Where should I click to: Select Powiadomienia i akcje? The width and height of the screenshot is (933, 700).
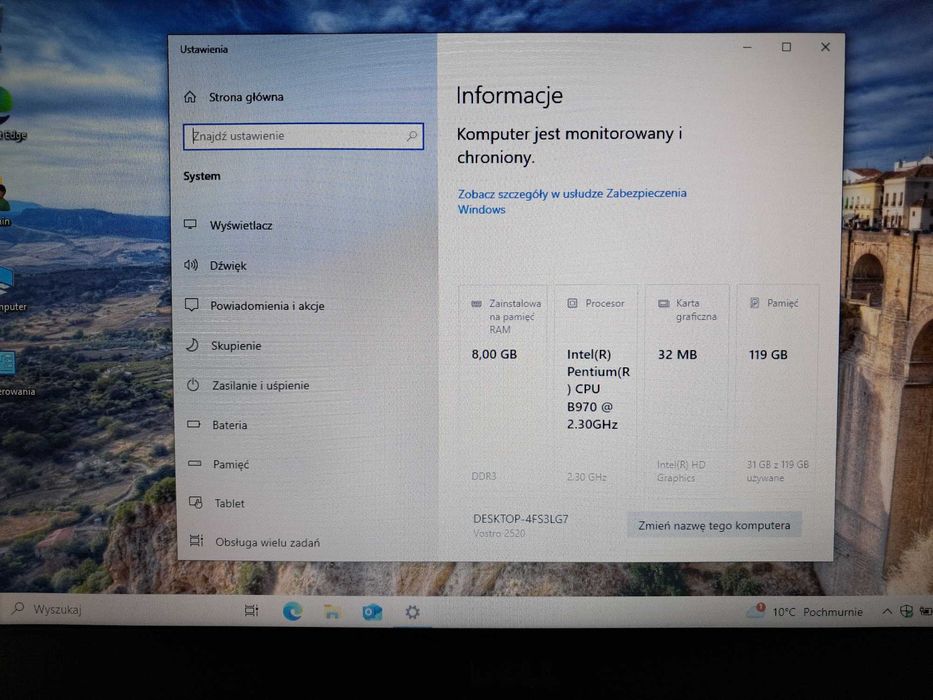coord(255,305)
